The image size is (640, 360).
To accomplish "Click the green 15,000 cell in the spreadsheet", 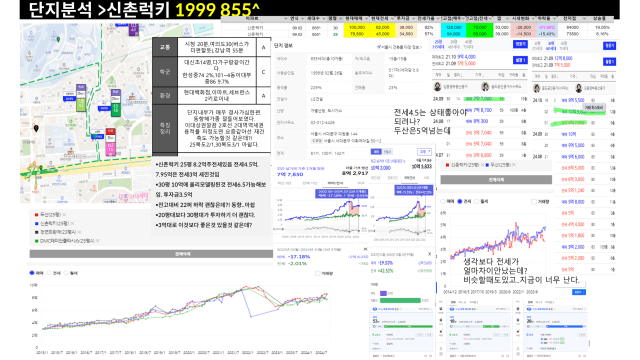I will point(480,28).
